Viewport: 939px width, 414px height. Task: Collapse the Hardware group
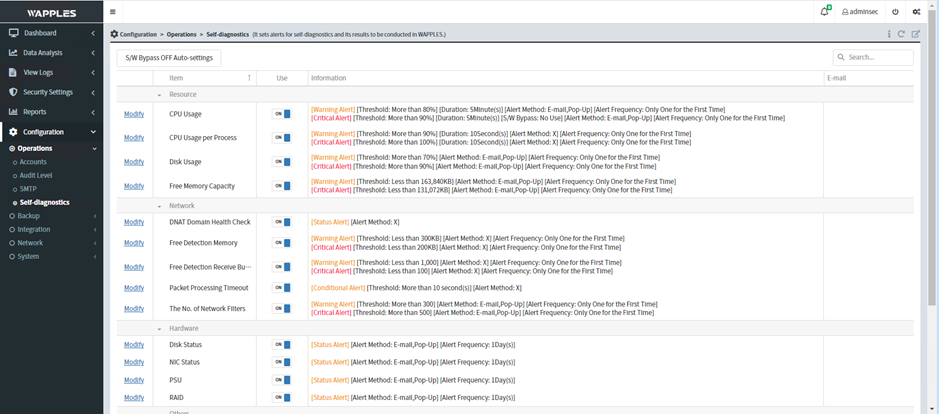[160, 328]
